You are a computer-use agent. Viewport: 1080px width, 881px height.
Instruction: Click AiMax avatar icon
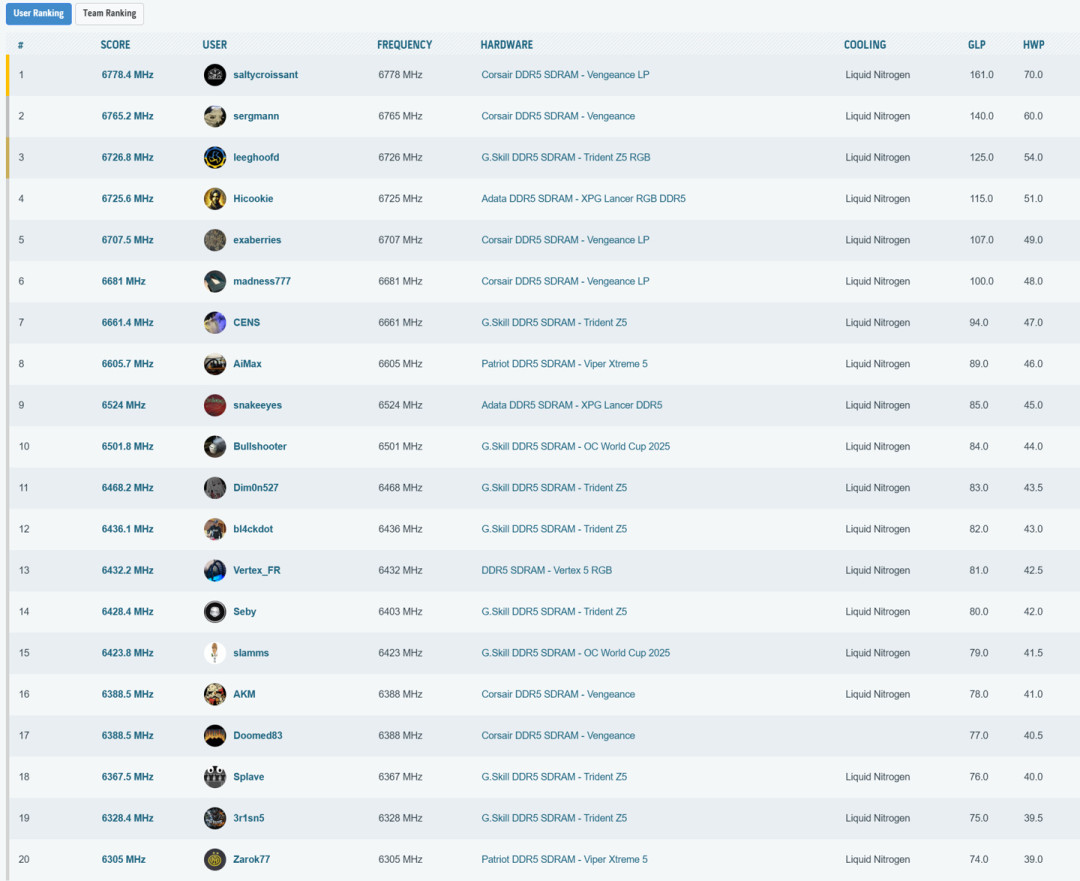pyautogui.click(x=215, y=364)
